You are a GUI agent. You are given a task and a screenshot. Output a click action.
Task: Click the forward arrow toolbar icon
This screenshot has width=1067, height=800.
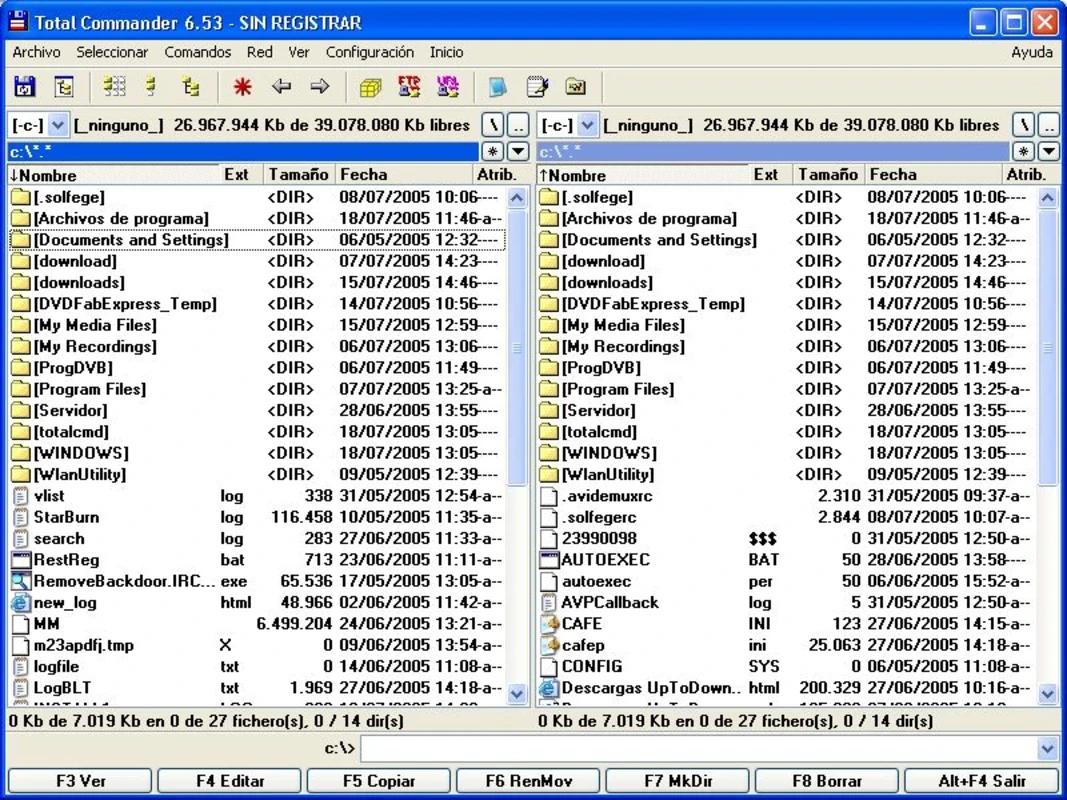(319, 88)
